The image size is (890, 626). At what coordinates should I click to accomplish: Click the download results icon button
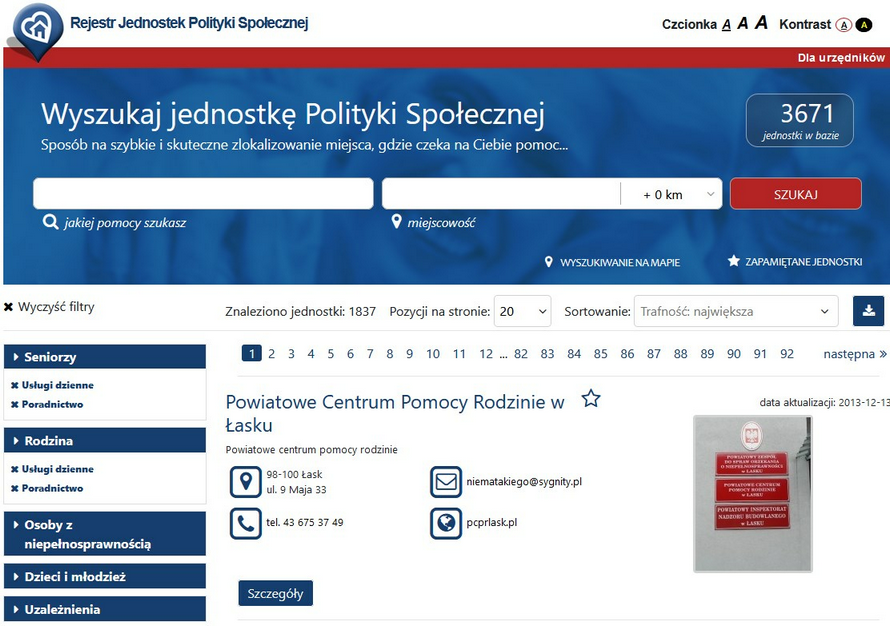click(868, 311)
